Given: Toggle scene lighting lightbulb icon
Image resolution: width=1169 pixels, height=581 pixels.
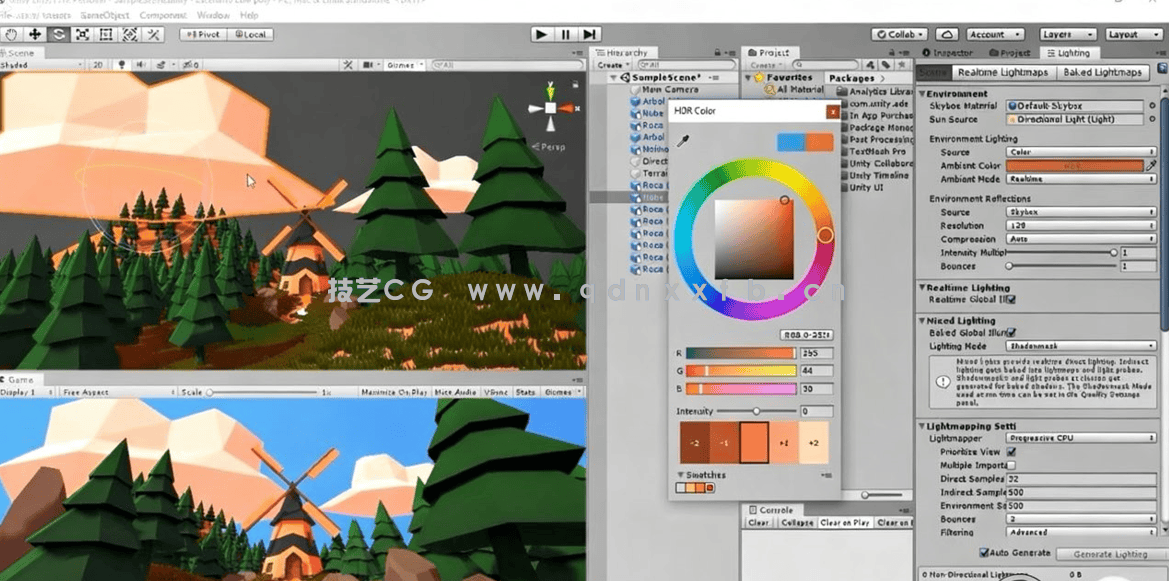Looking at the screenshot, I should click(x=123, y=65).
